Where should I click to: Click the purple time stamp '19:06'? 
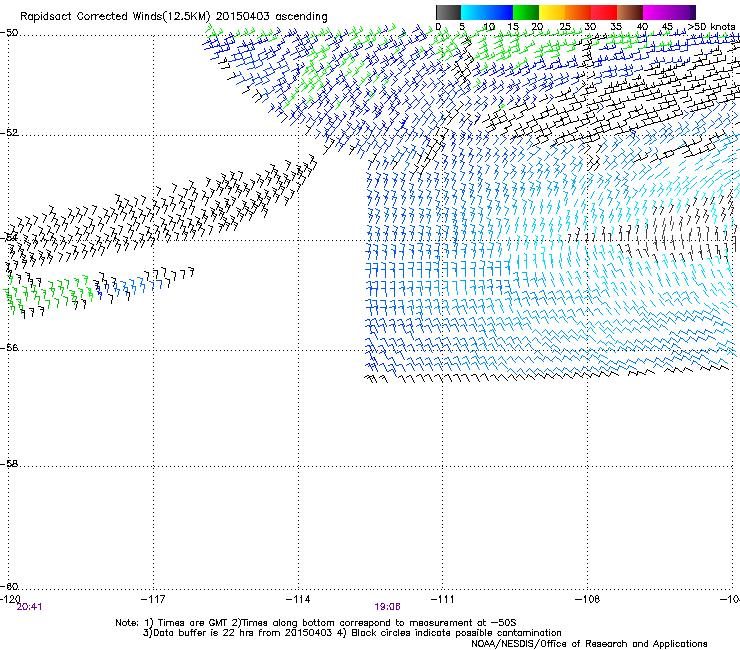(x=387, y=607)
